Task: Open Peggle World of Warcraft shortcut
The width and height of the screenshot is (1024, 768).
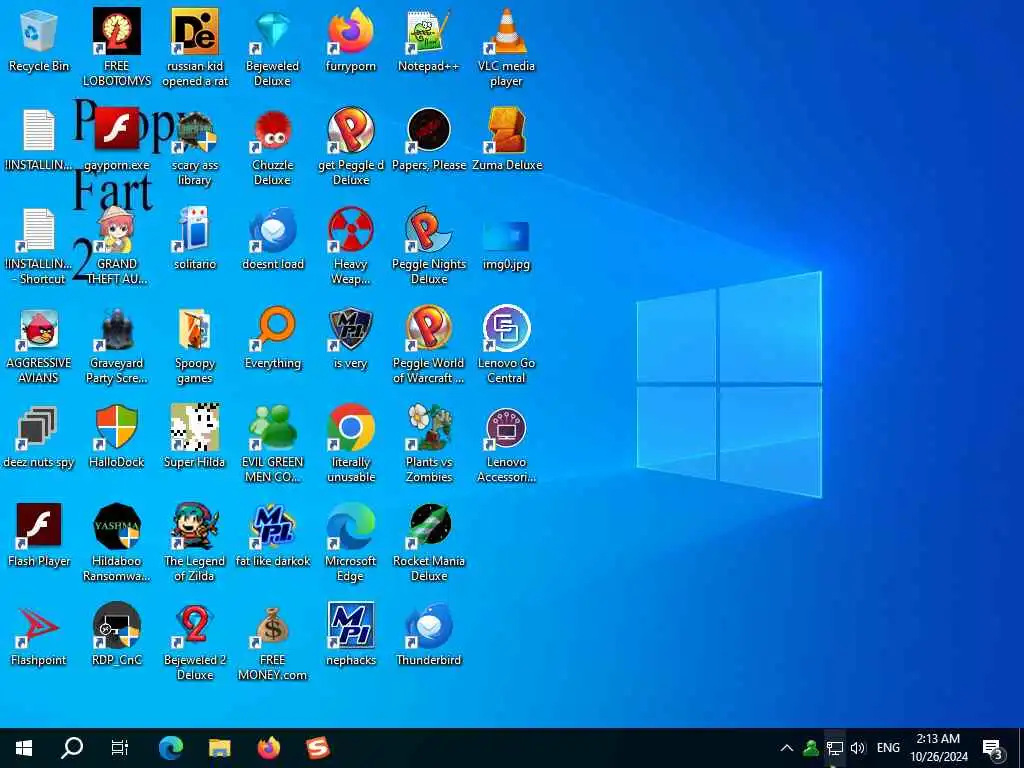Action: click(428, 345)
